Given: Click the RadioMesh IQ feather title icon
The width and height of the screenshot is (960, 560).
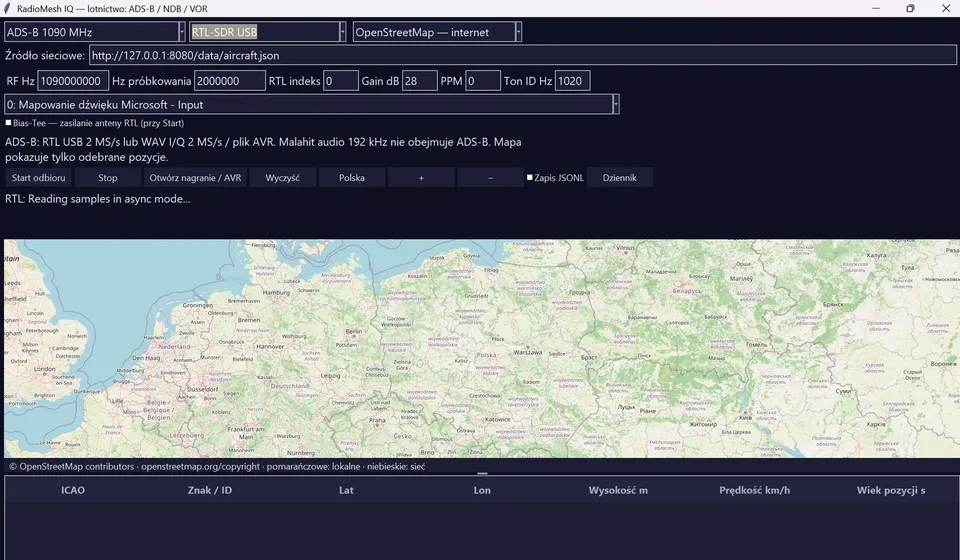Looking at the screenshot, I should pyautogui.click(x=7, y=9).
